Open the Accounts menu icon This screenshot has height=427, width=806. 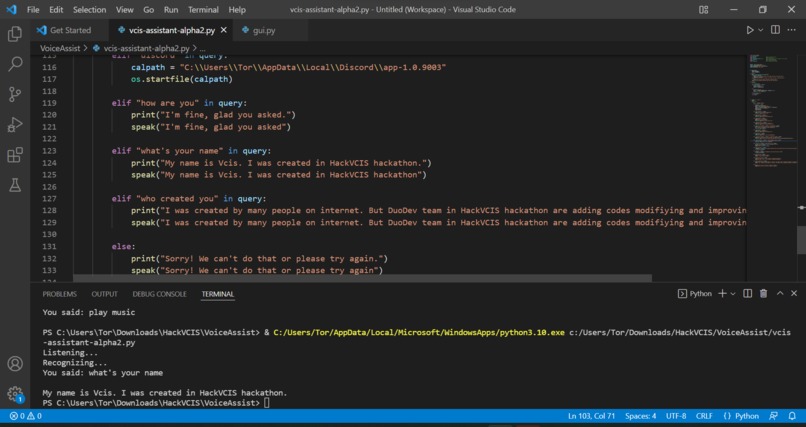click(15, 364)
